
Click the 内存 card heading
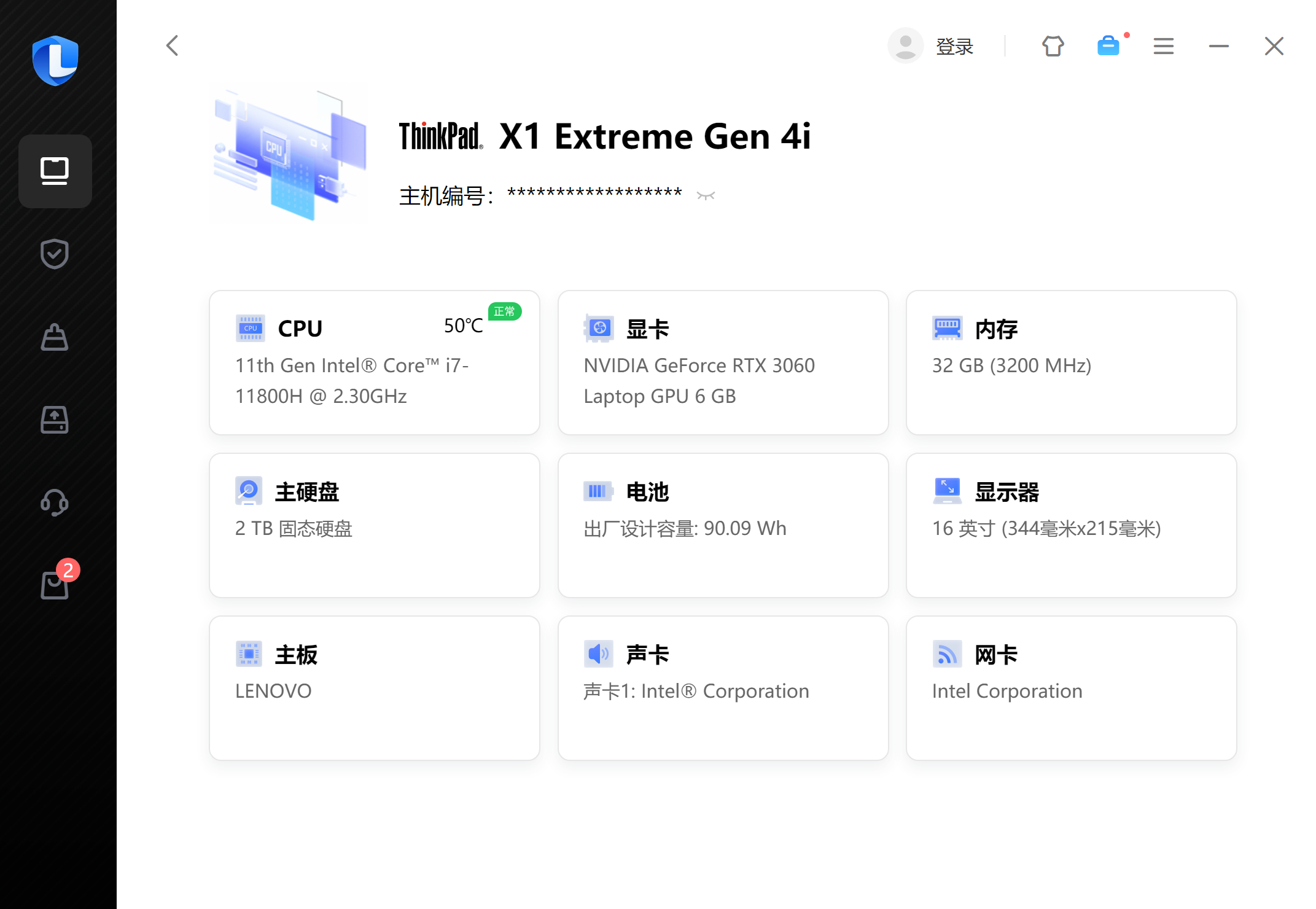pyautogui.click(x=996, y=329)
